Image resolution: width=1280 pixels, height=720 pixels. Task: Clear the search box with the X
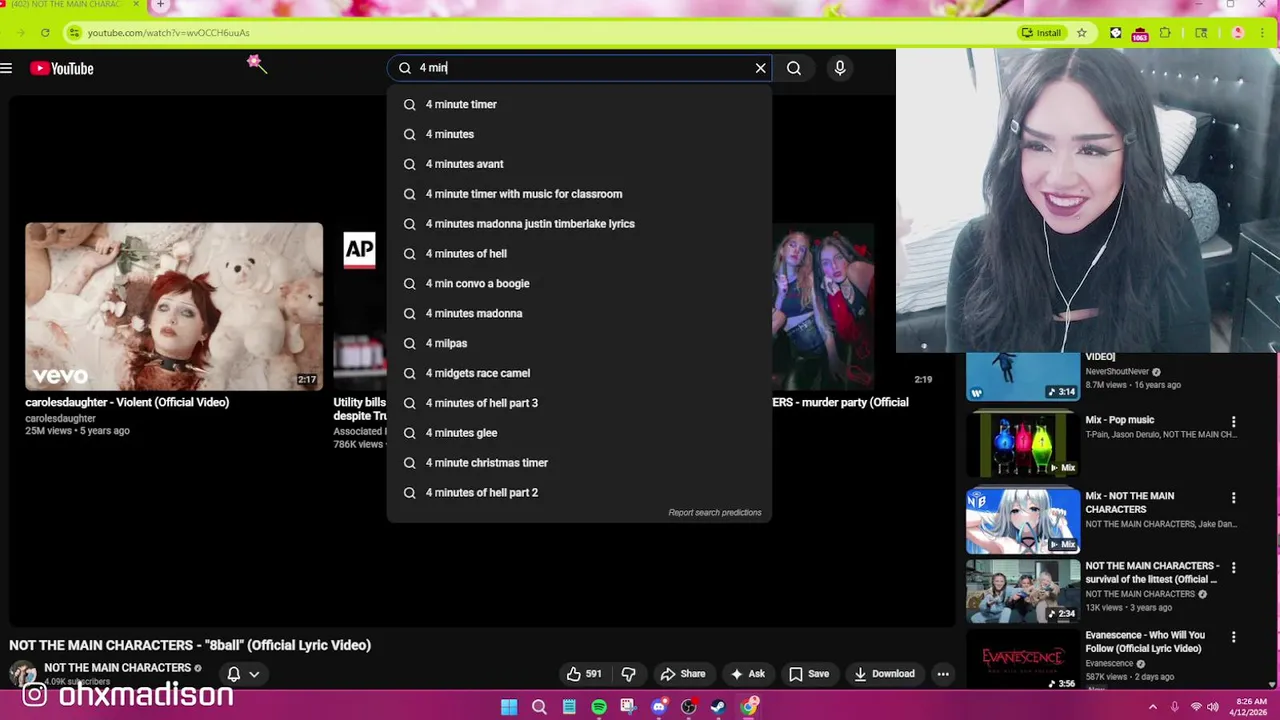click(x=760, y=68)
